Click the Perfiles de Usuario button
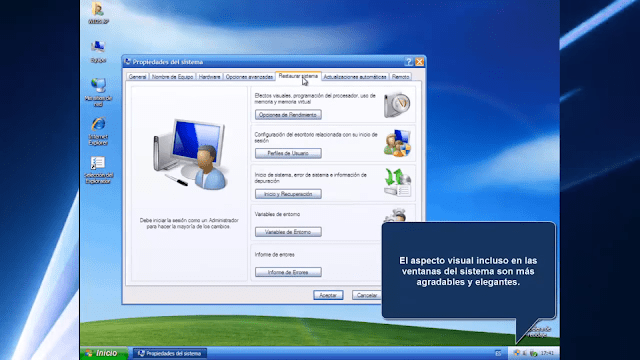Screen dimensions: 640x360 (x=288, y=153)
